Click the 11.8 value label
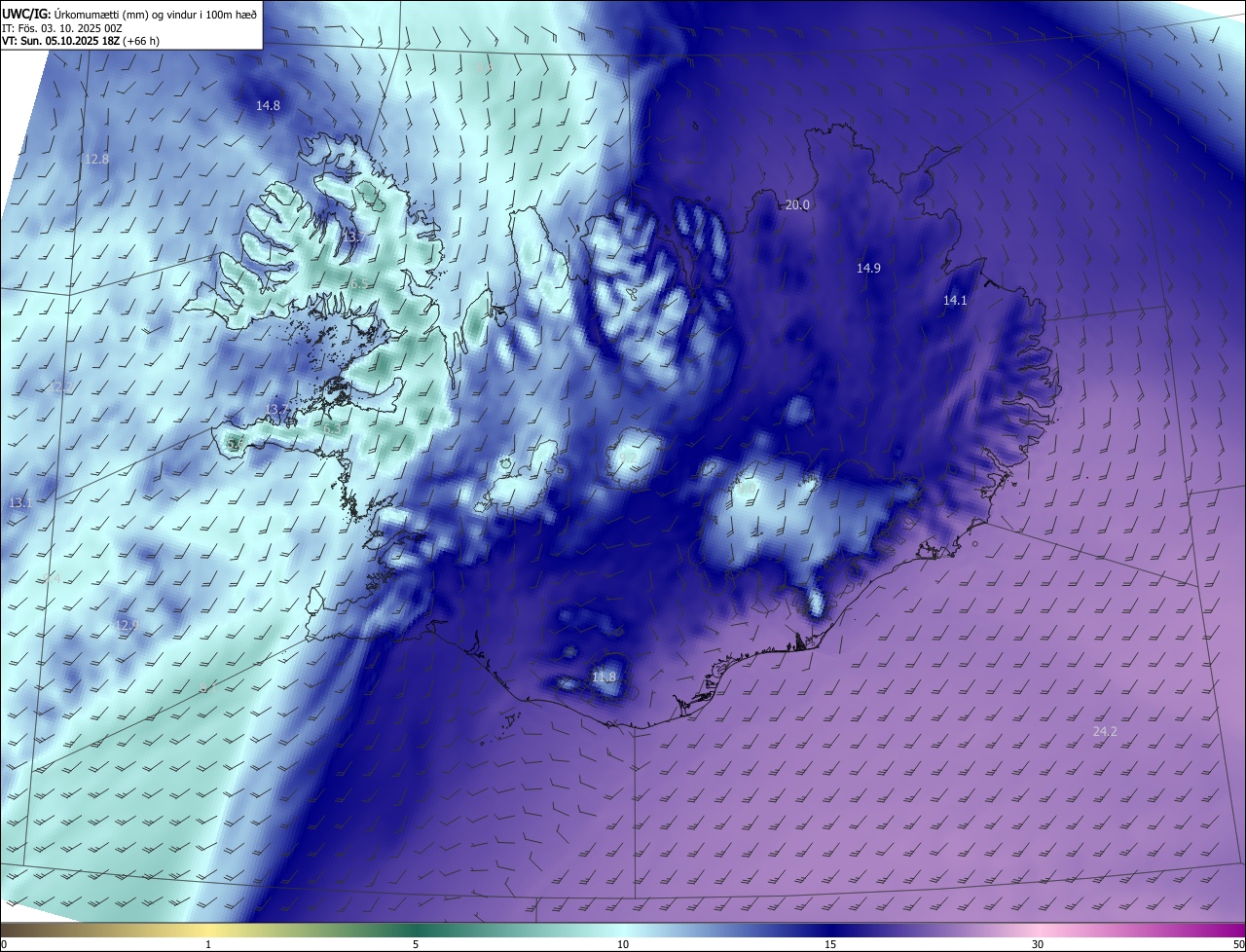 [x=604, y=677]
